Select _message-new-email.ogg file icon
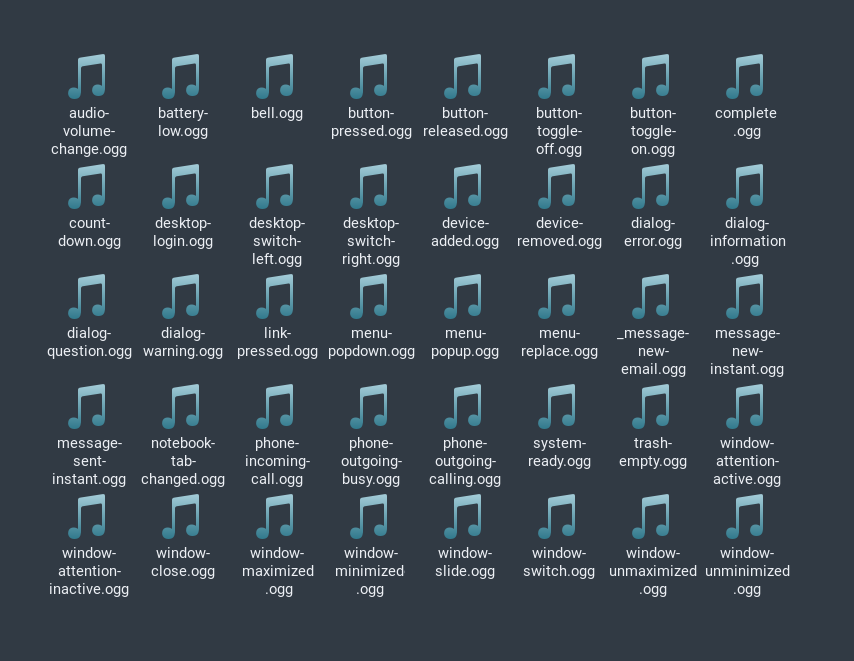The image size is (854, 661). click(x=651, y=296)
